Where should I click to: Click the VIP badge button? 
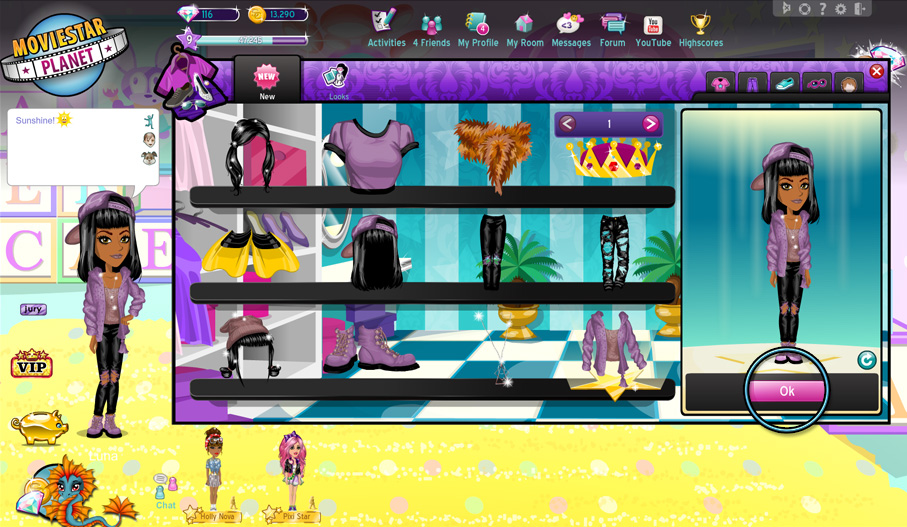pyautogui.click(x=32, y=364)
